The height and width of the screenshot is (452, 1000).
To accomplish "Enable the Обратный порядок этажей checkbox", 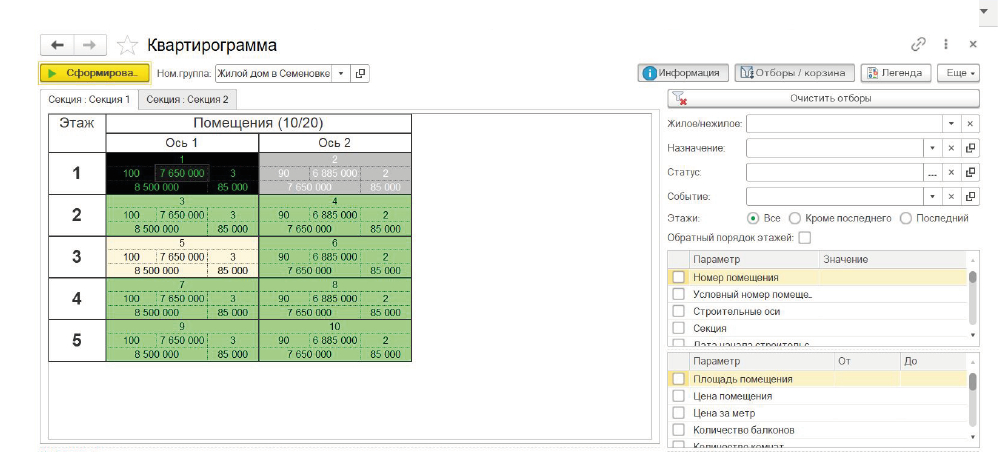I will coord(805,237).
